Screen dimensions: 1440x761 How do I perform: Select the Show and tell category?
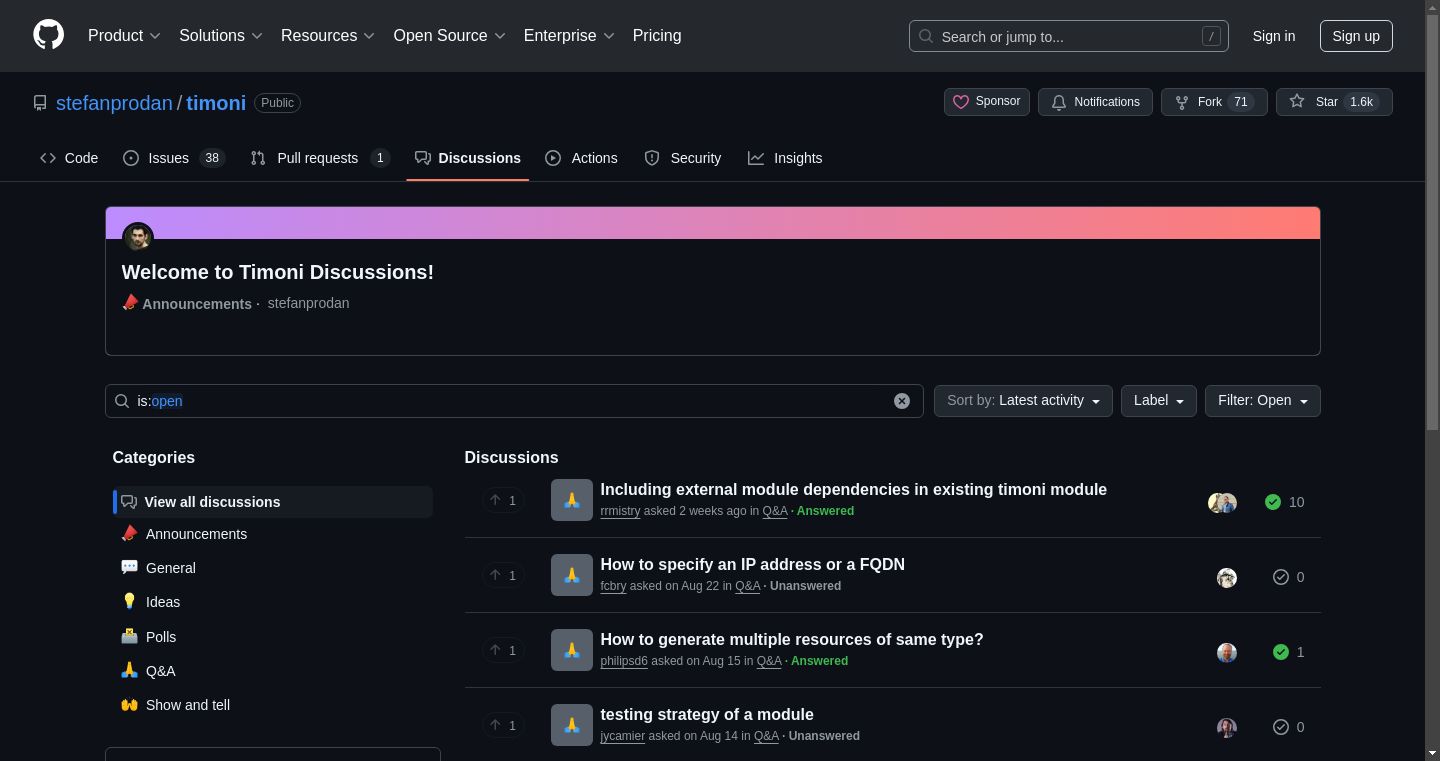point(273,705)
